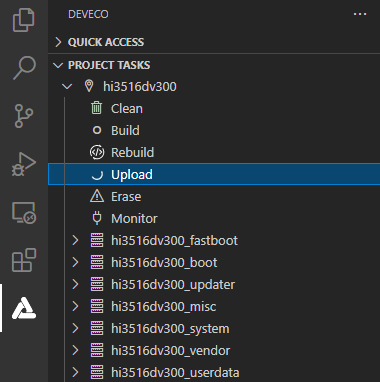The width and height of the screenshot is (380, 382).
Task: Click the partition icon of hi3516dv300_vendor
Action: 97,350
